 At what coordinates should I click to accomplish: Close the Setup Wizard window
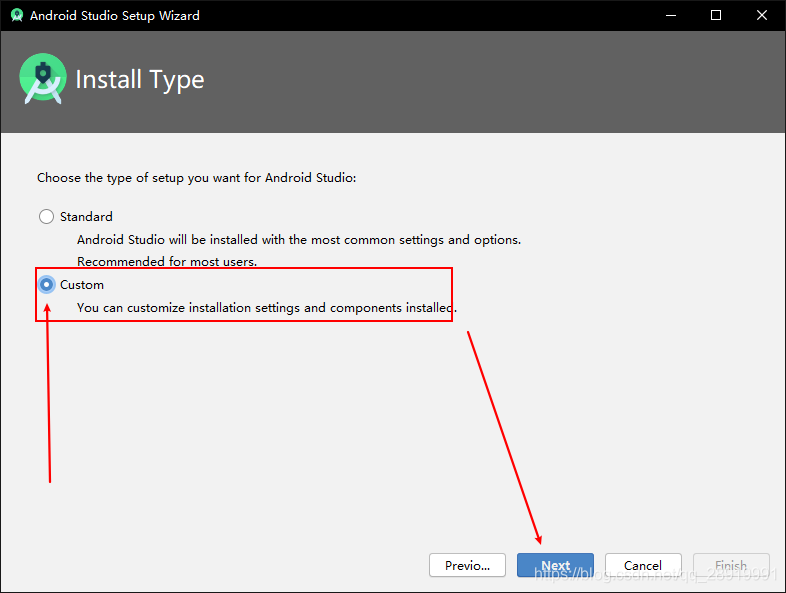pos(761,16)
